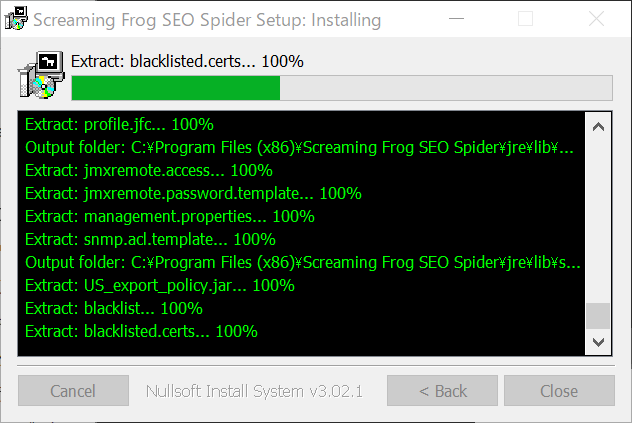Viewport: 632px width, 423px height.
Task: Click the log scrollbar down arrow
Action: click(x=598, y=341)
